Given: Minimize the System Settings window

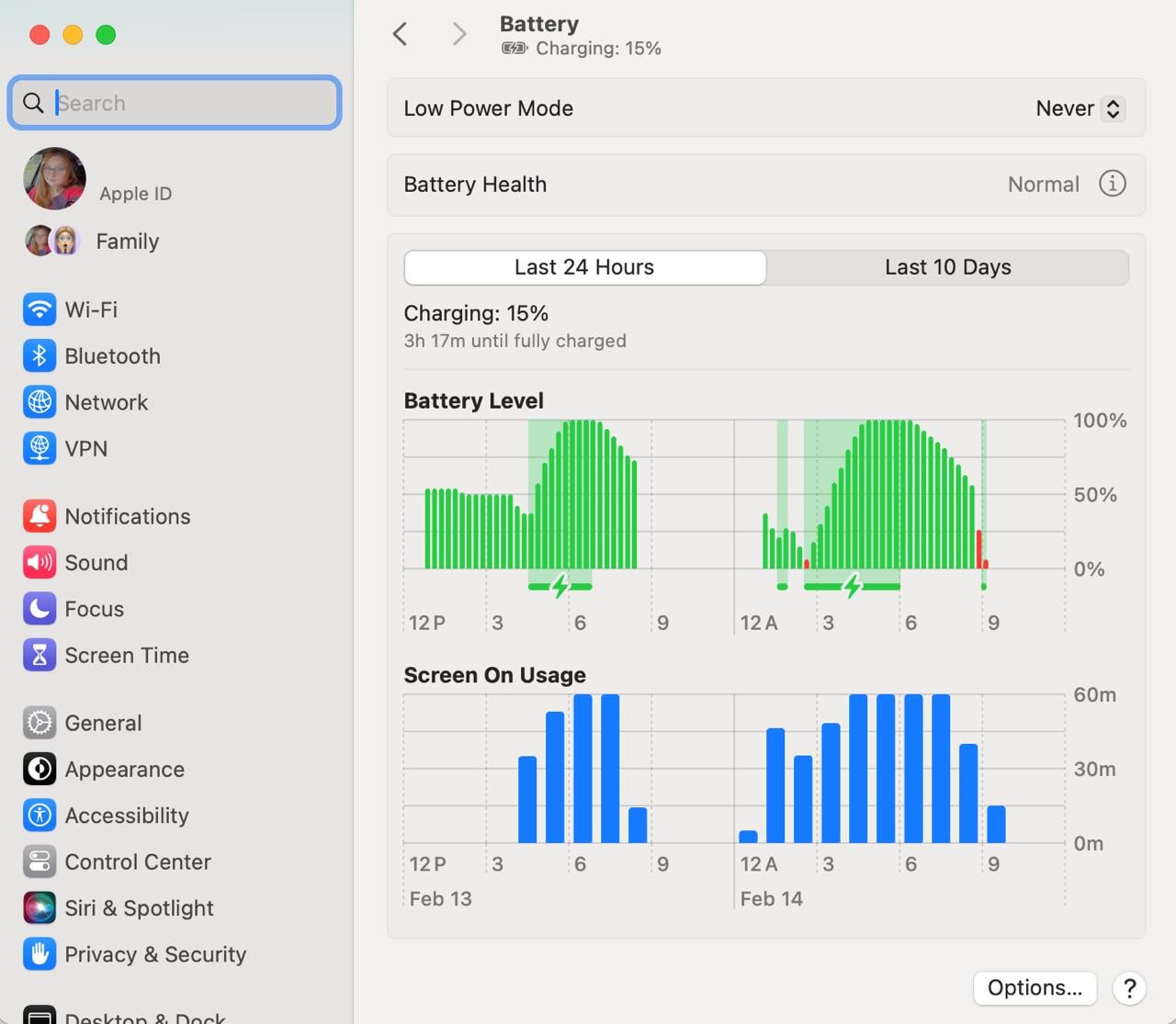Looking at the screenshot, I should [x=73, y=35].
